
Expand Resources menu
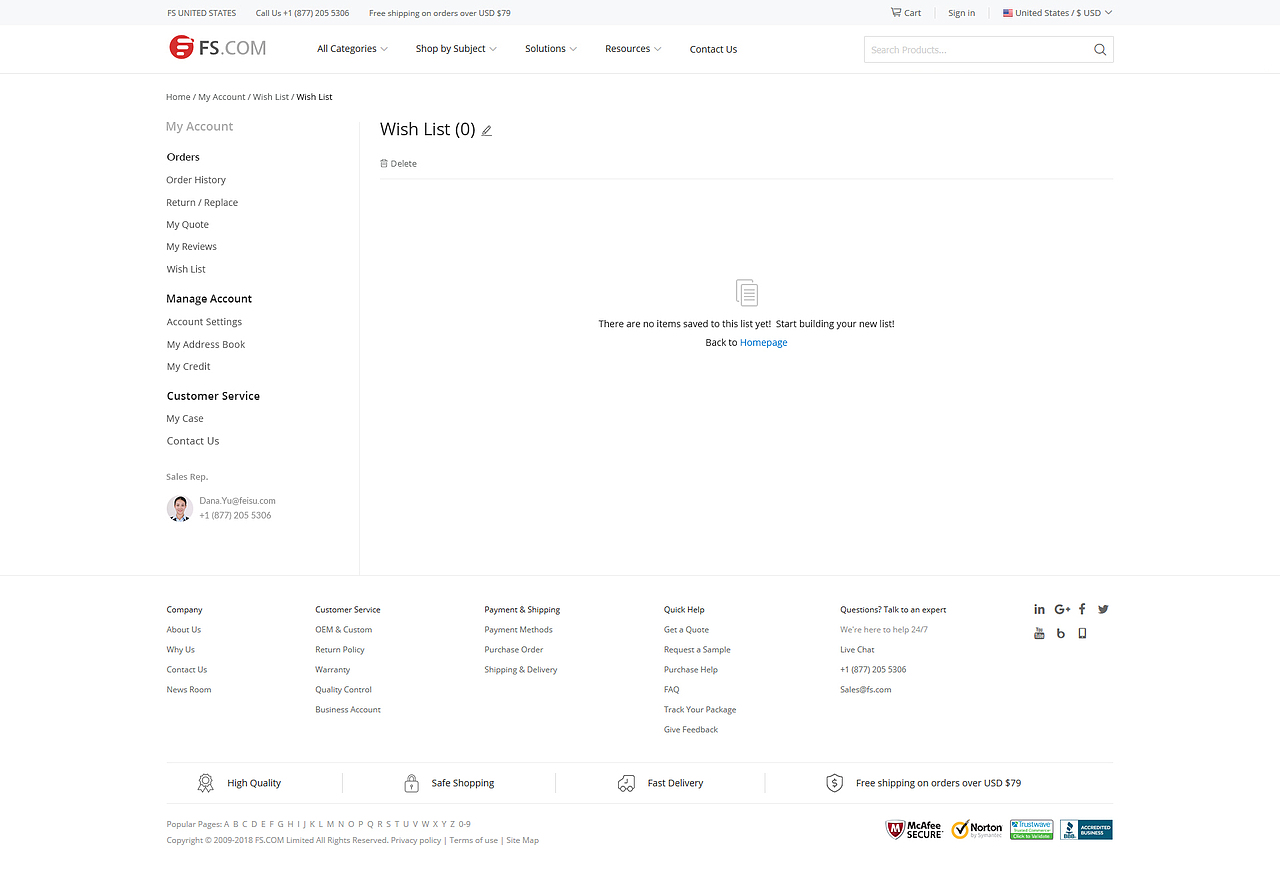[x=633, y=49]
